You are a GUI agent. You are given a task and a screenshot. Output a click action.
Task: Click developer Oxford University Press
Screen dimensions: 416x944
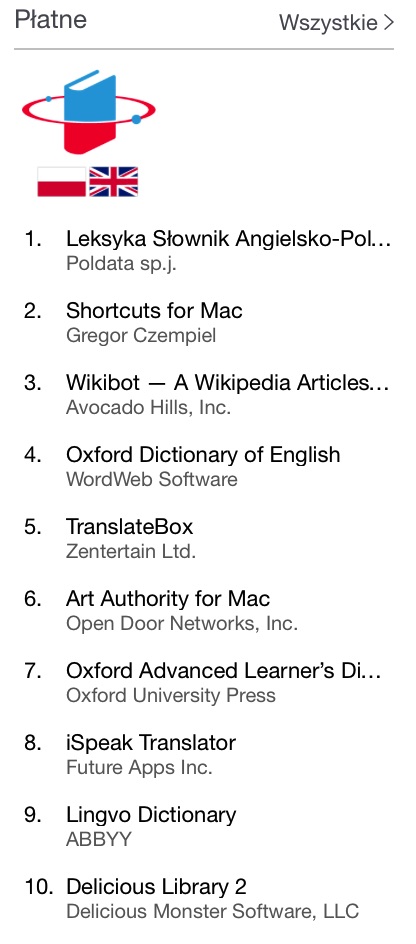[170, 695]
